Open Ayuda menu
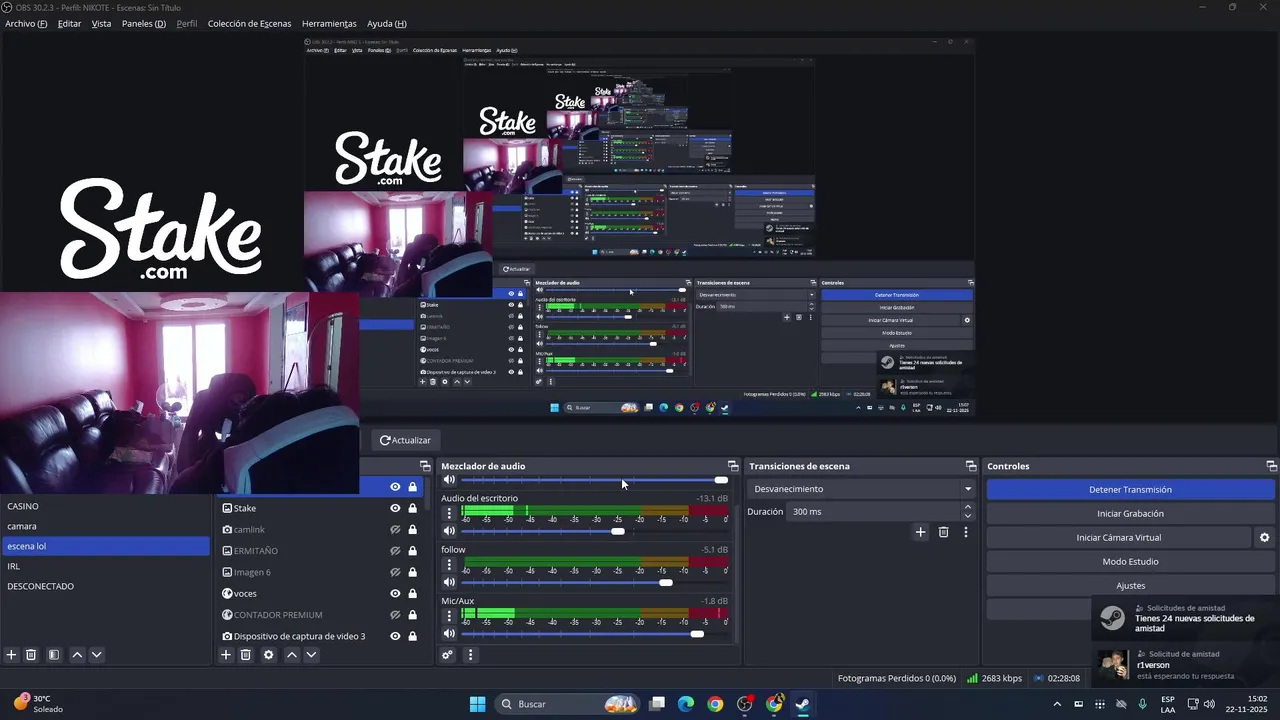This screenshot has width=1280, height=720. tap(386, 23)
